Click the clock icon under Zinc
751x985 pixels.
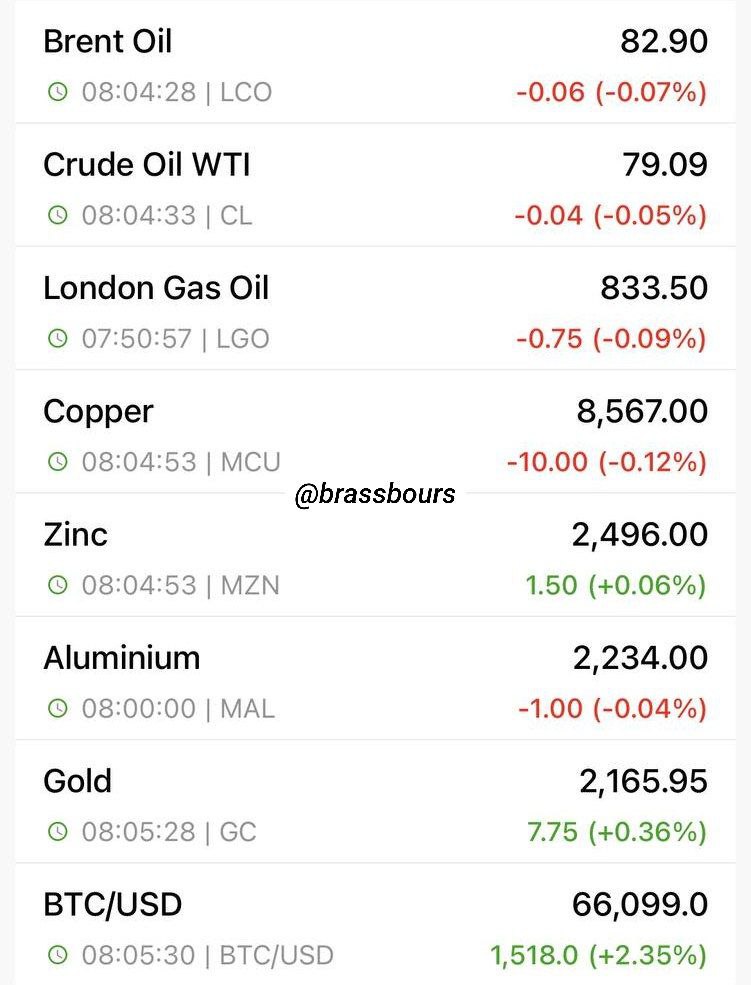pyautogui.click(x=57, y=585)
